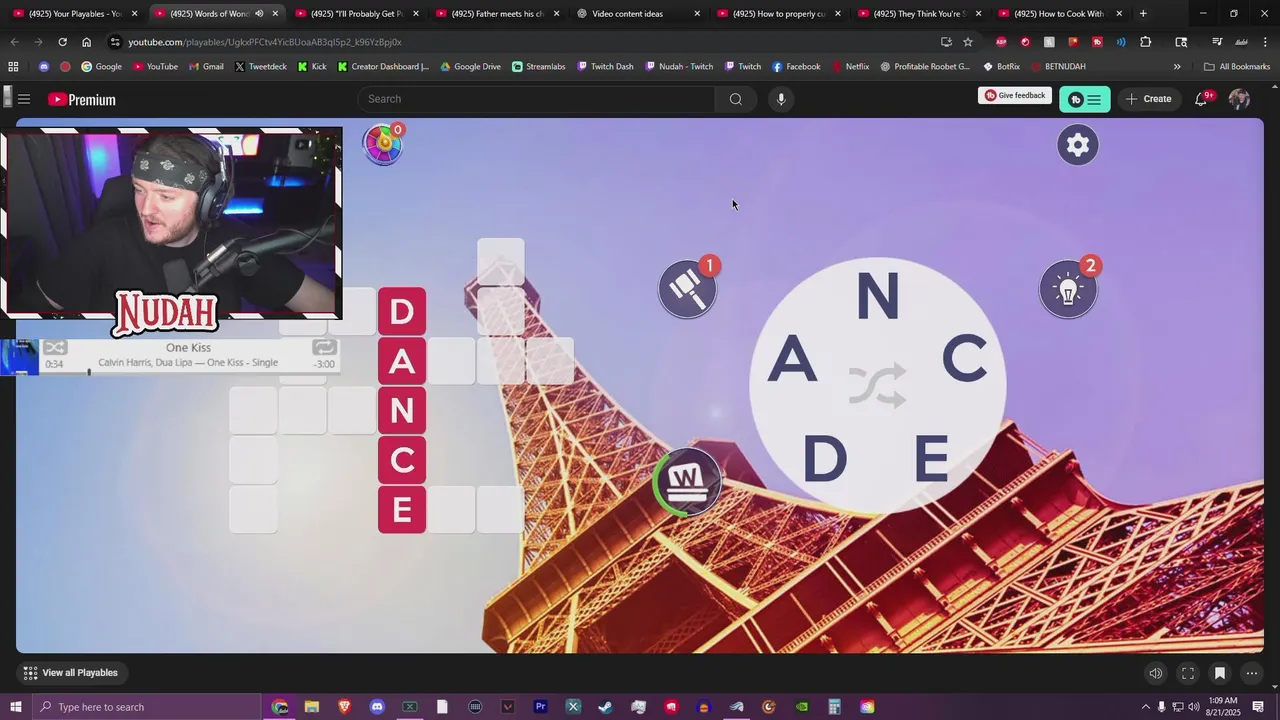Viewport: 1280px width, 720px height.
Task: Select letter E in the letter wheel
Action: pyautogui.click(x=931, y=459)
